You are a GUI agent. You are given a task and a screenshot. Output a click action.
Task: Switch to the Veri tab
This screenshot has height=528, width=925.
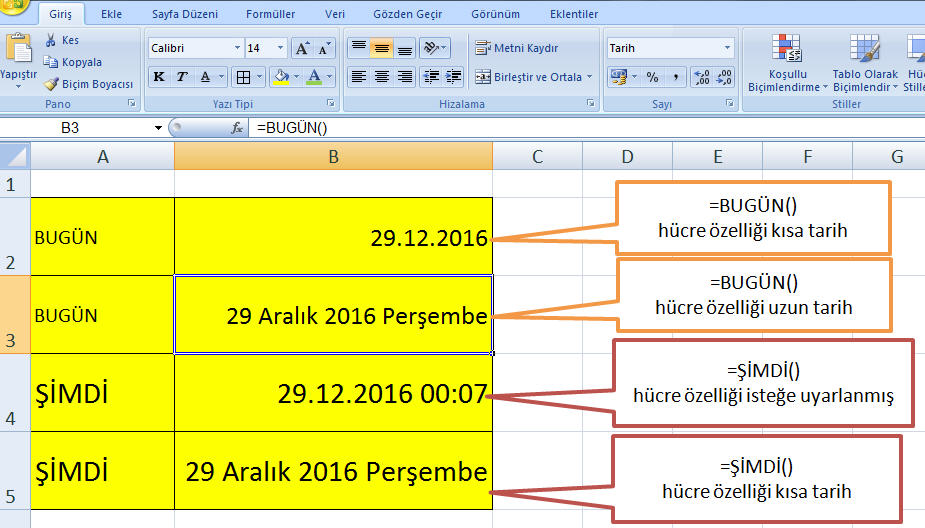(334, 14)
